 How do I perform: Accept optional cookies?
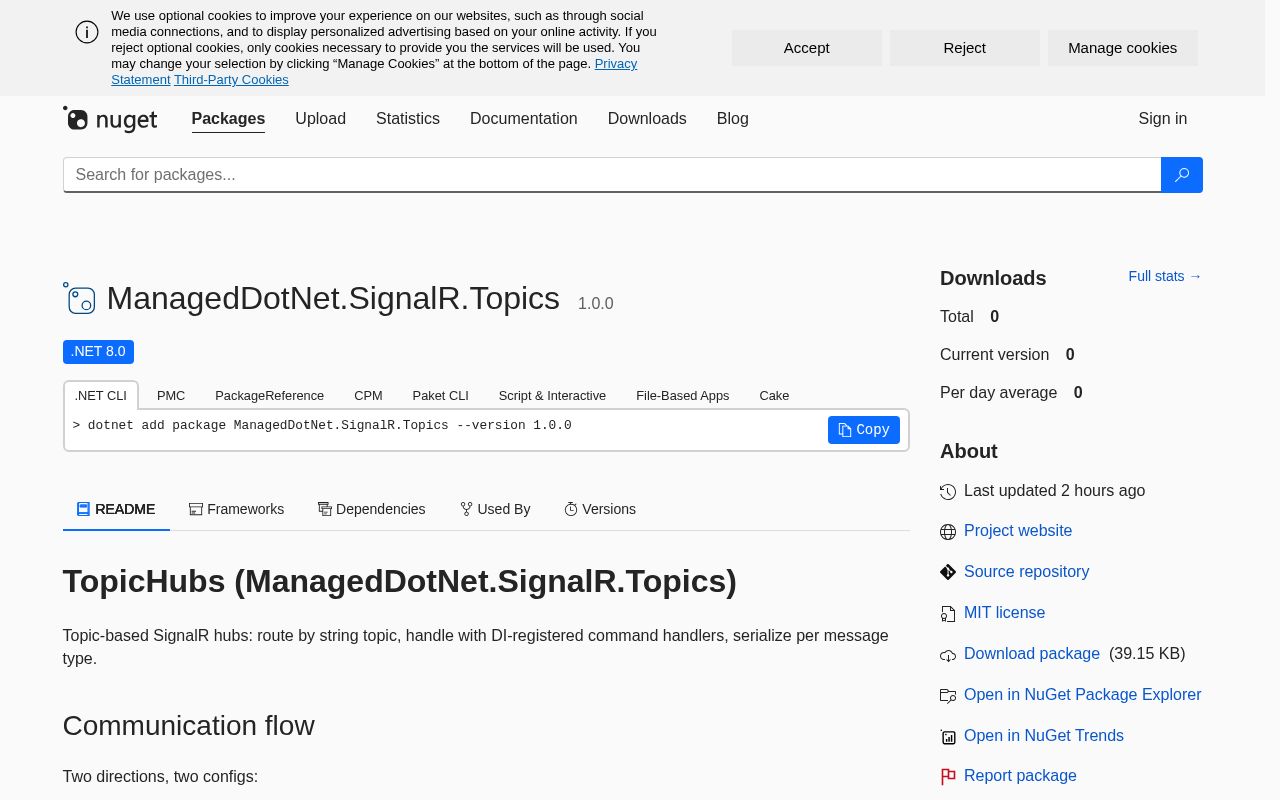(807, 48)
